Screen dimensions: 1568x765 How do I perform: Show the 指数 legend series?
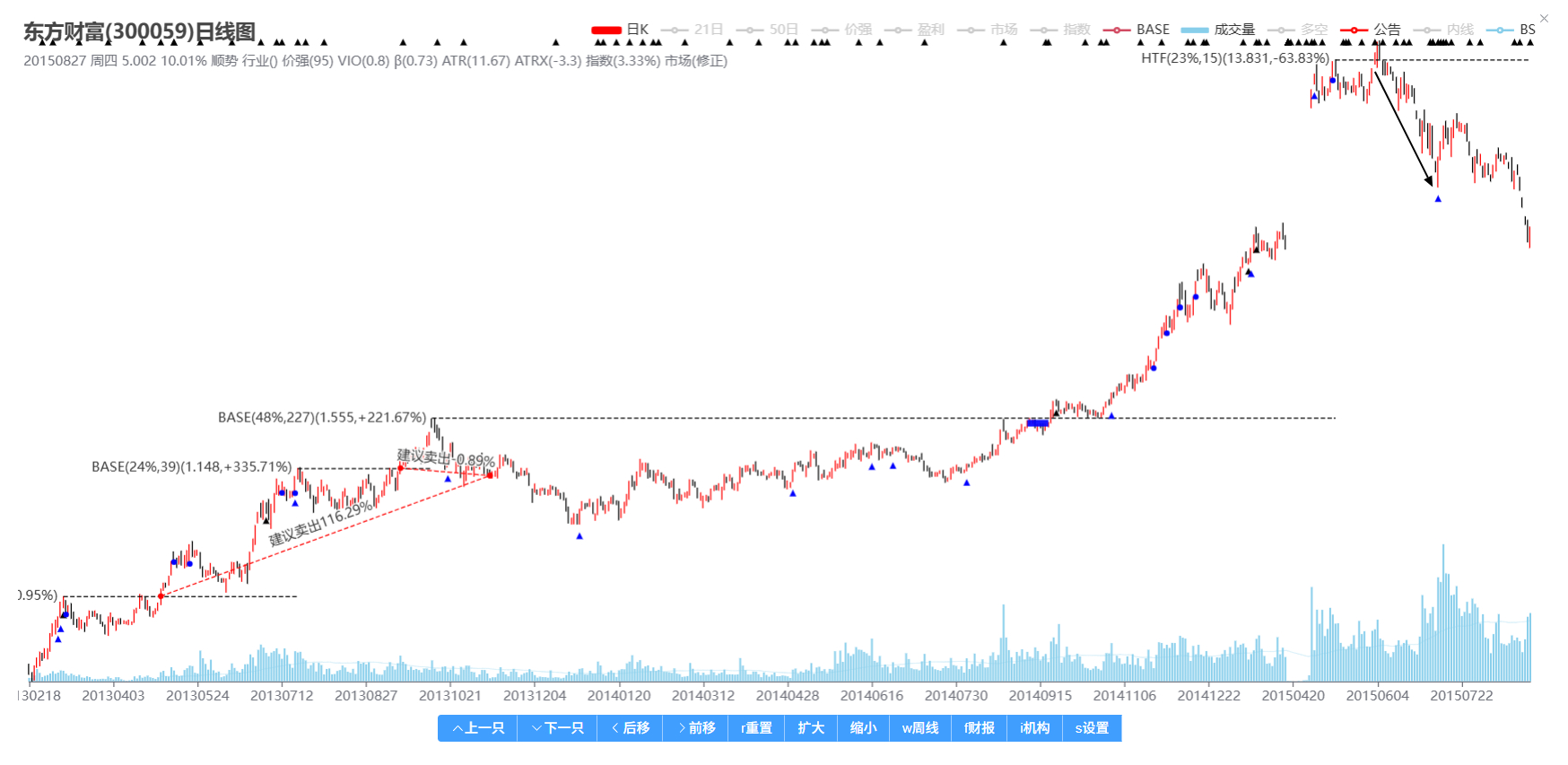coord(1060,30)
